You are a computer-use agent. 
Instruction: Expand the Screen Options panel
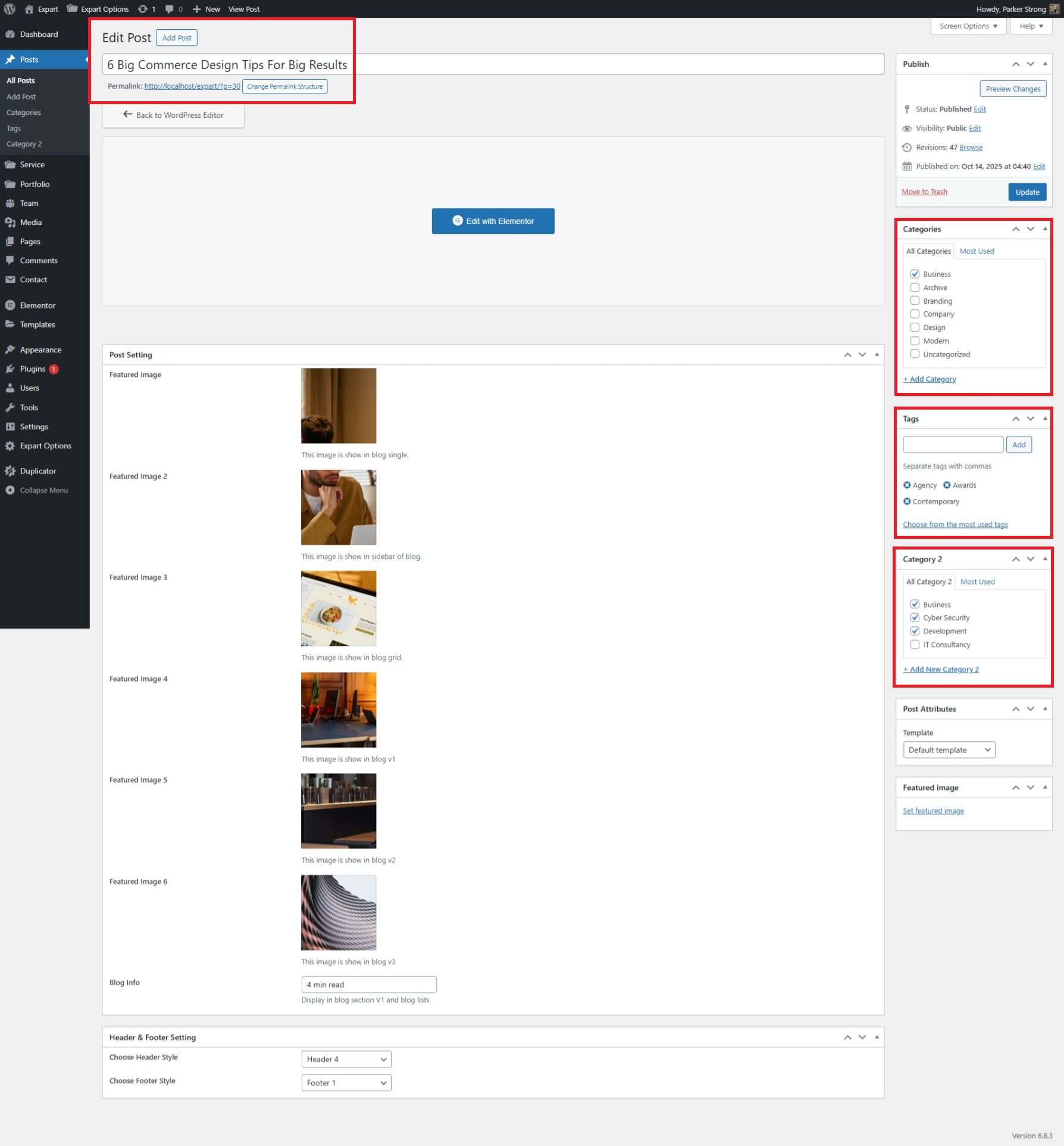[x=968, y=26]
